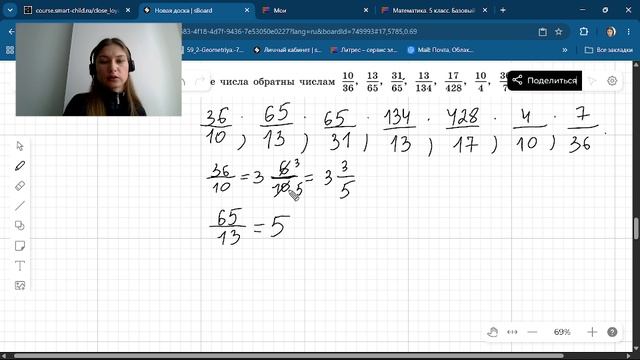The height and width of the screenshot is (360, 640).
Task: Click the share page icon in the address bar
Action: (x=542, y=31)
